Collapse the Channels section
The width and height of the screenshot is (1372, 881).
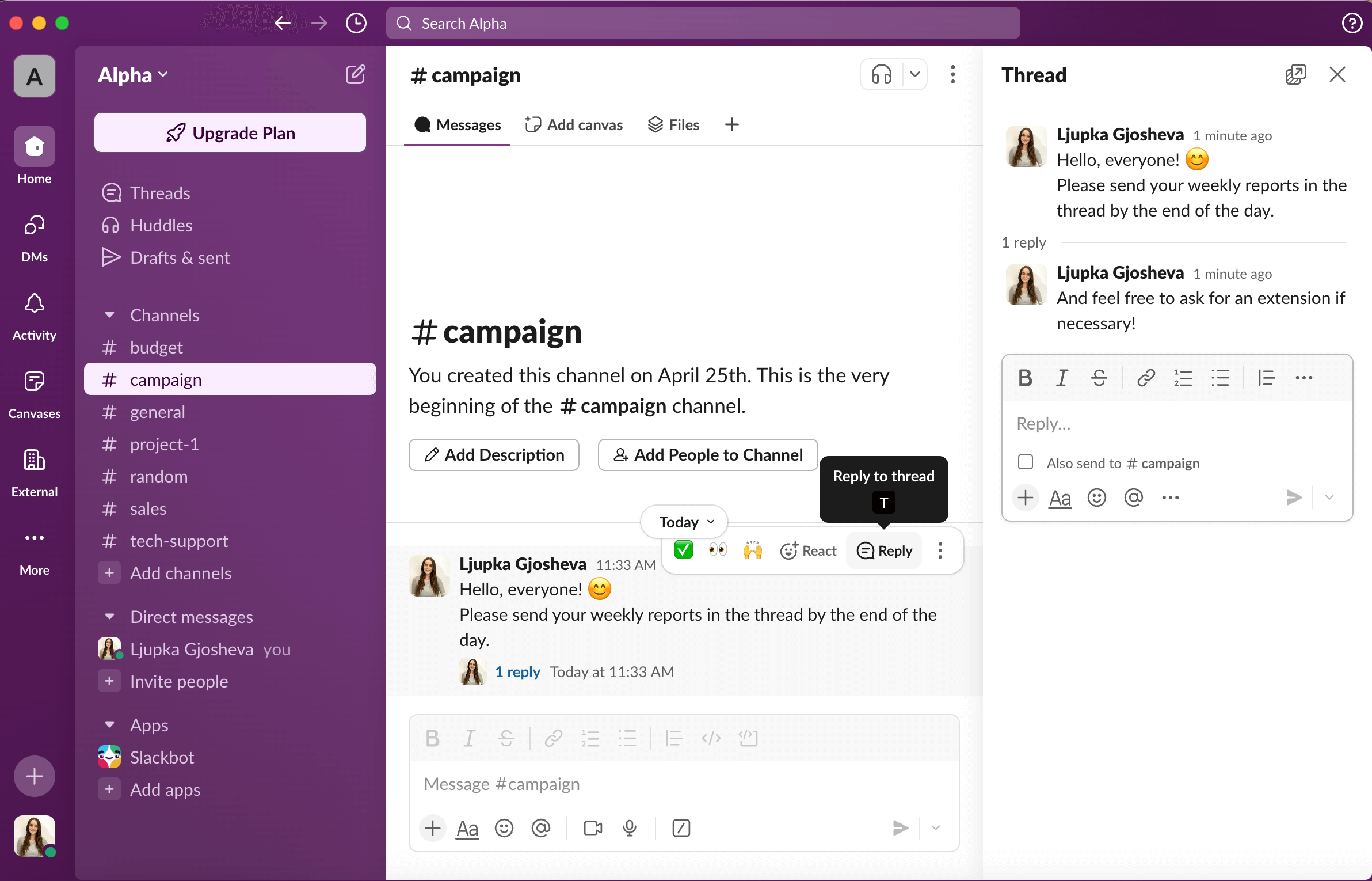(x=109, y=315)
